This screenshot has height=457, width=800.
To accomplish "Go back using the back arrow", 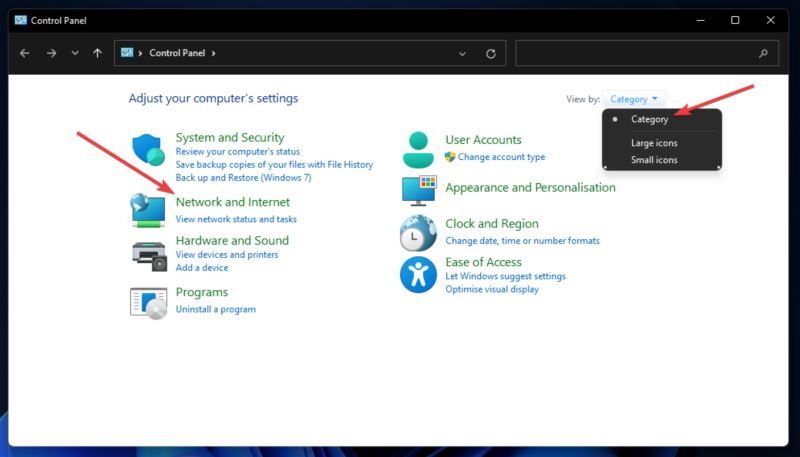I will 25,53.
